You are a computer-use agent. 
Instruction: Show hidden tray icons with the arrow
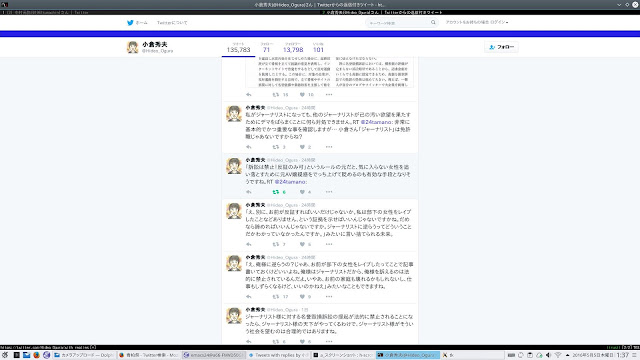(567, 355)
